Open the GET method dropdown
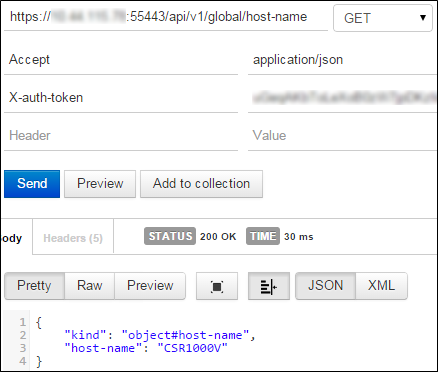This screenshot has width=438, height=372. point(383,18)
